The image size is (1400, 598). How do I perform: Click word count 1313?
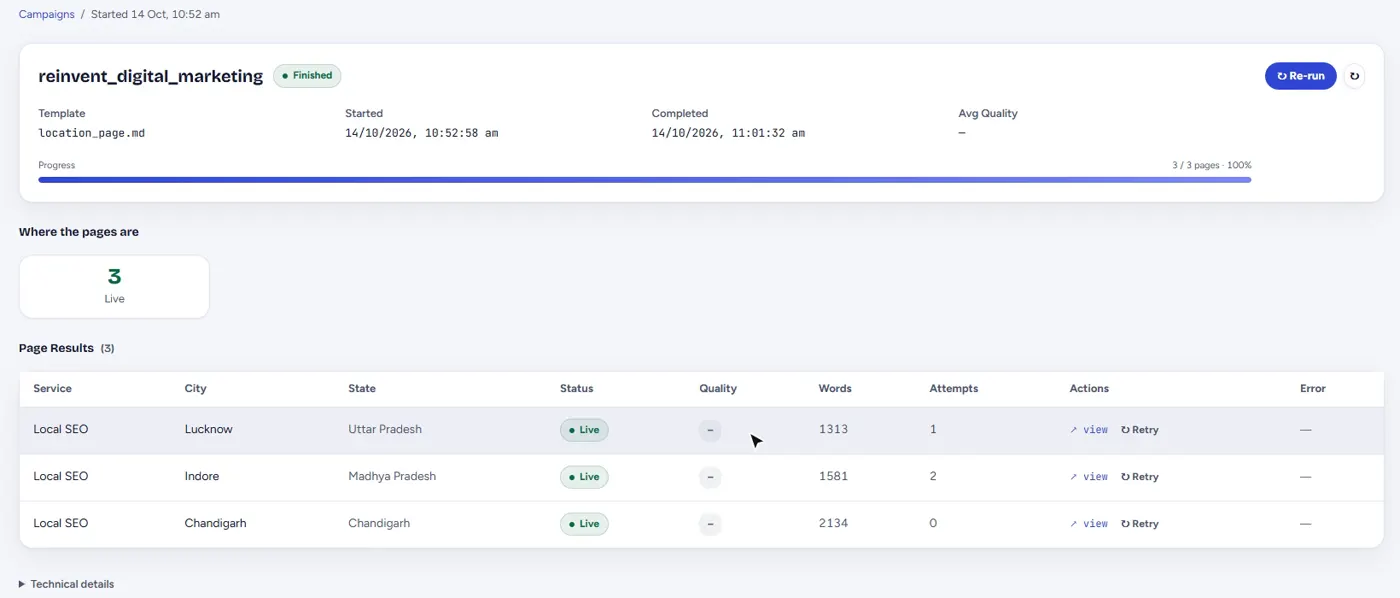point(833,429)
